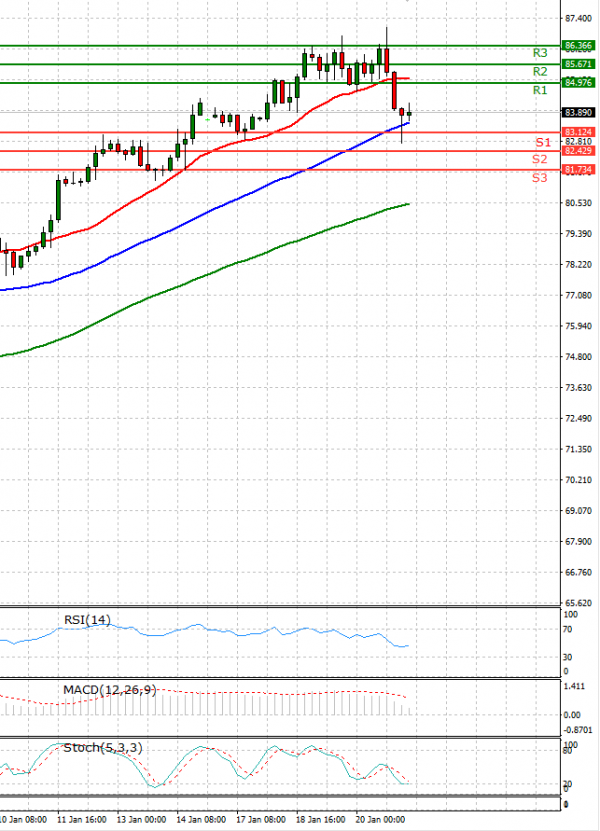
Task: Click the 75.940 price axis label
Action: [578, 326]
